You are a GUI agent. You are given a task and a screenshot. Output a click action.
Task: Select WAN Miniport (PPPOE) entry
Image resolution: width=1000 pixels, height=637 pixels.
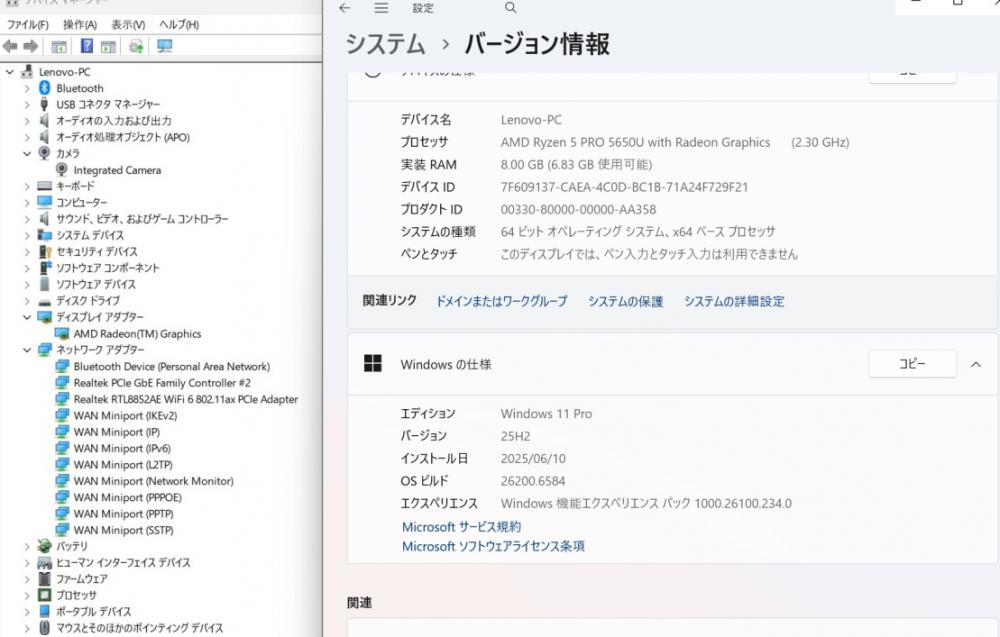pos(128,497)
